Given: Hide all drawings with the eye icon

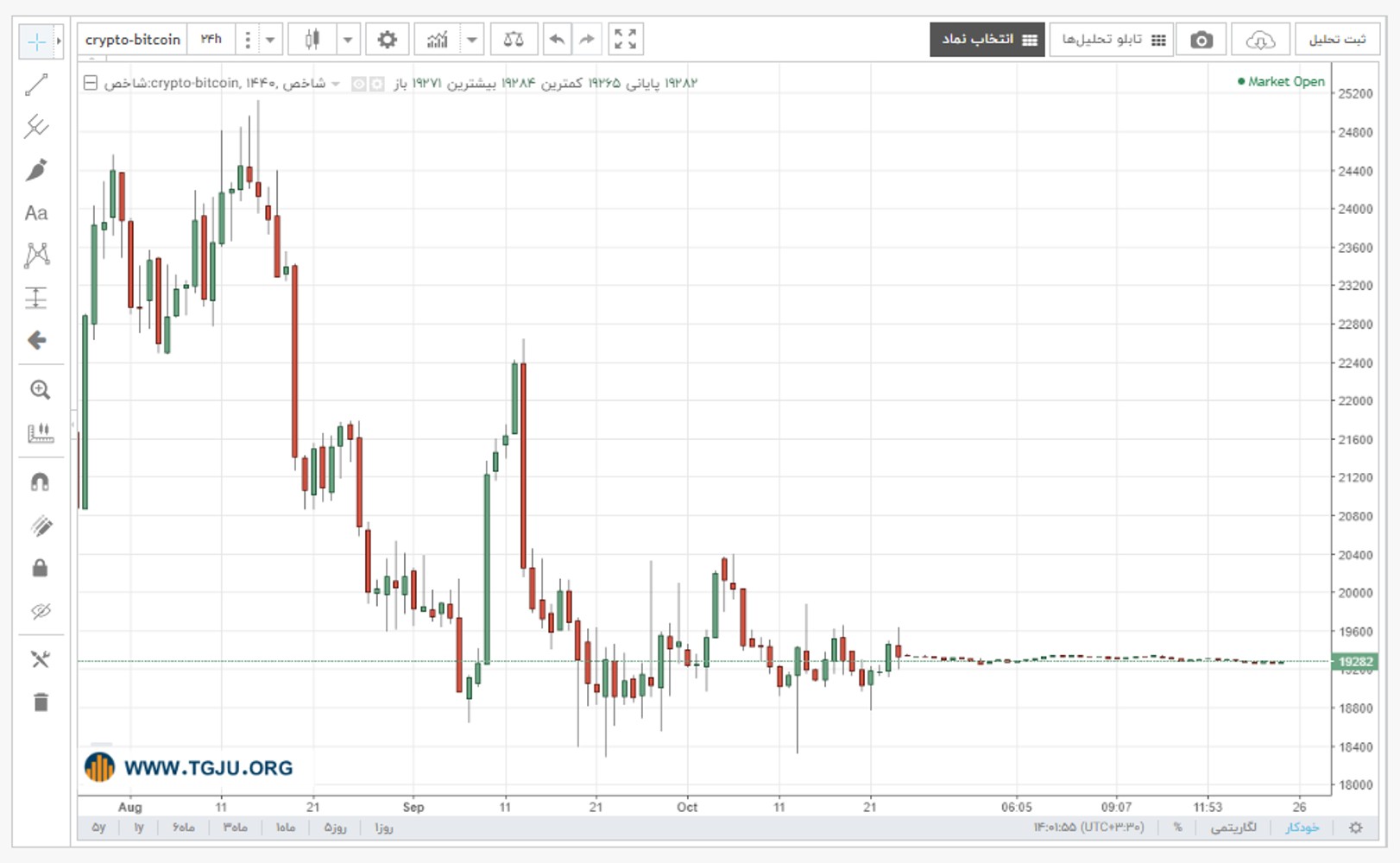Looking at the screenshot, I should tap(40, 611).
